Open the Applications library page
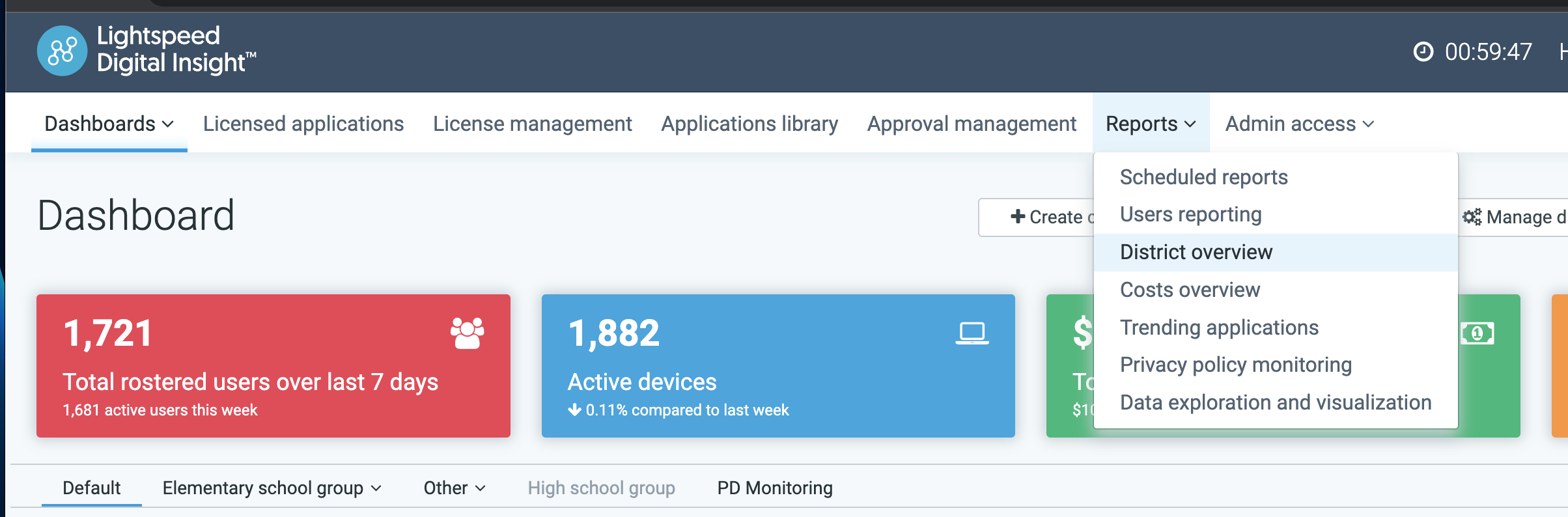This screenshot has height=517, width=1568. (x=749, y=124)
